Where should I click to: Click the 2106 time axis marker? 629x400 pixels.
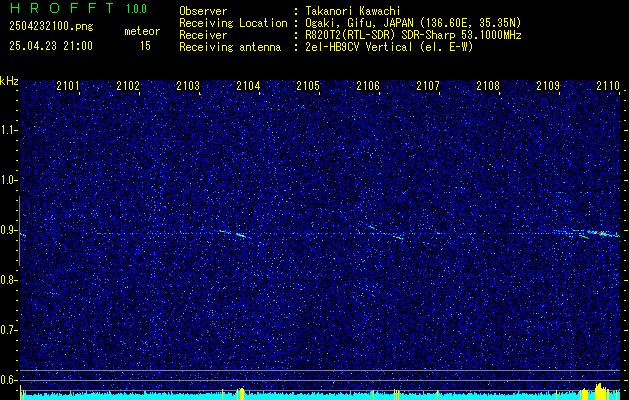click(368, 85)
